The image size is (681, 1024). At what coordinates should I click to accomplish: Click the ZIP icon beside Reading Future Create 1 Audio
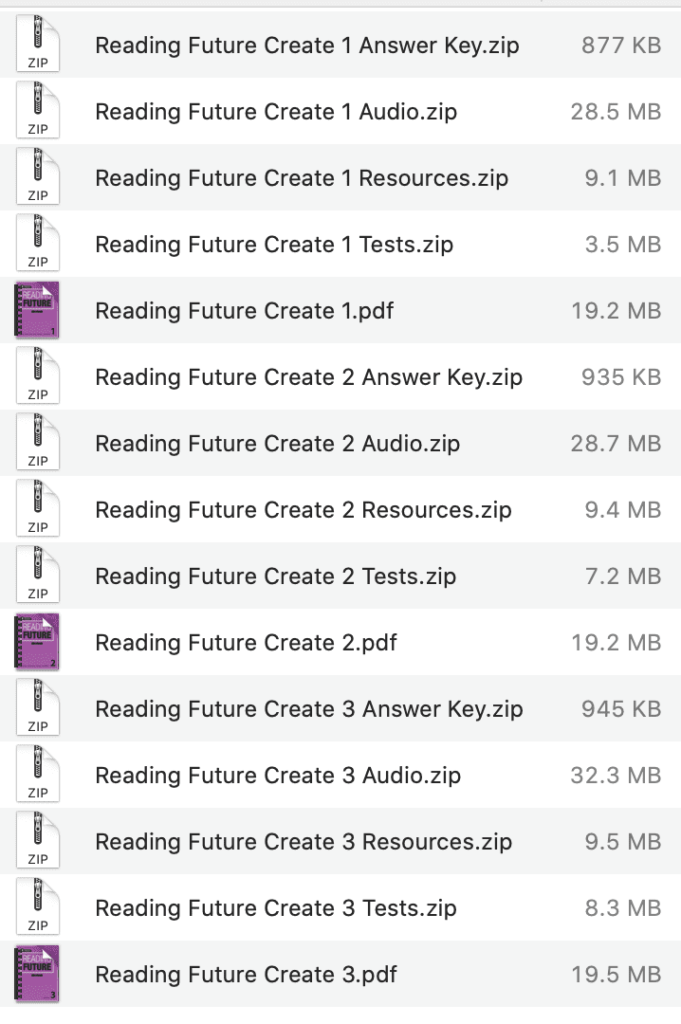36,111
